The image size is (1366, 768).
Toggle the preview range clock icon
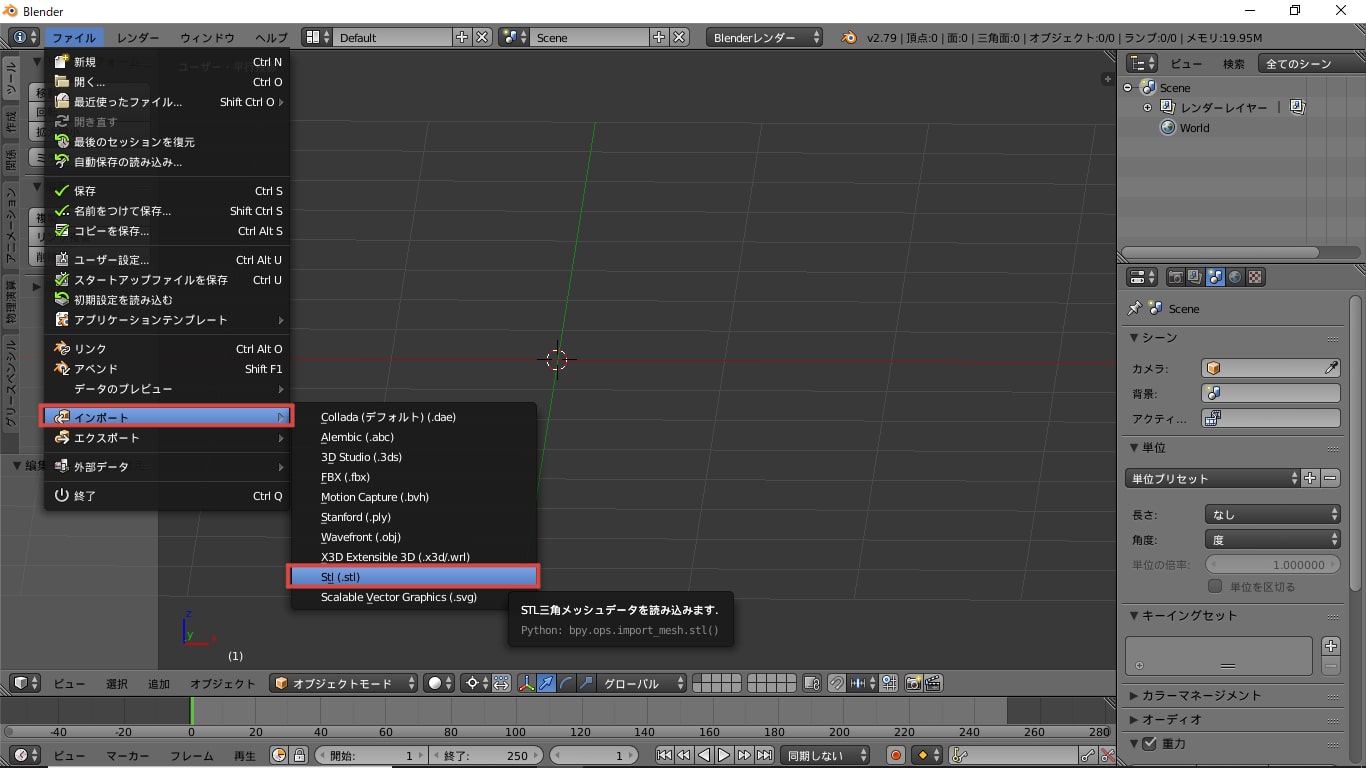coord(279,755)
